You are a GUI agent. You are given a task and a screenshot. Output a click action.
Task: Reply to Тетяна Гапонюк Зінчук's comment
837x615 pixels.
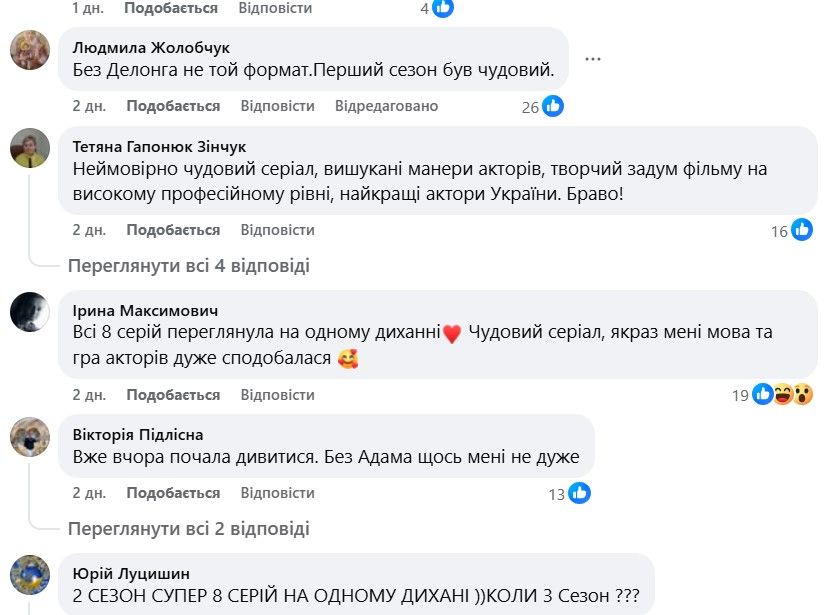point(277,230)
